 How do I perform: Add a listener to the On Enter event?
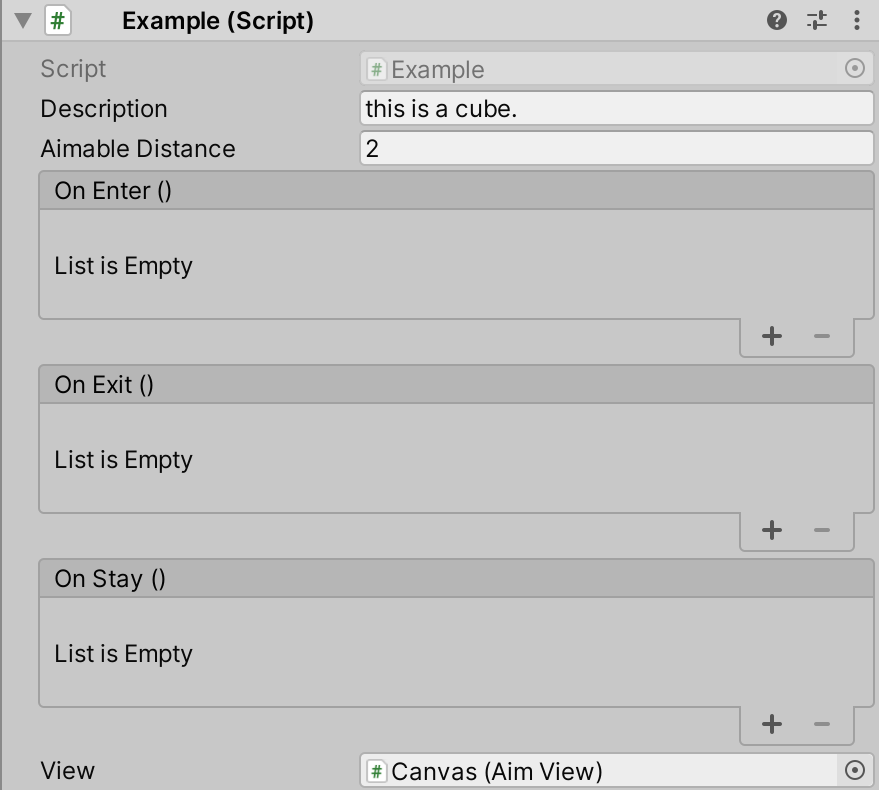772,336
